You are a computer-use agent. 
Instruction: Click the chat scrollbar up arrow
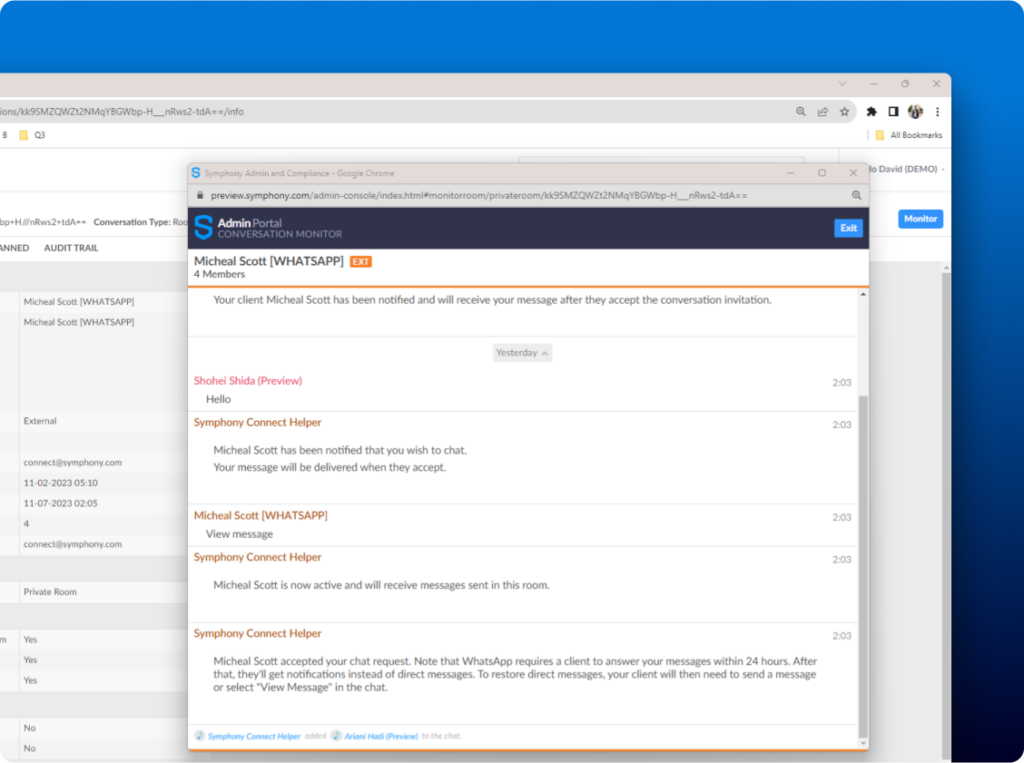tap(863, 295)
